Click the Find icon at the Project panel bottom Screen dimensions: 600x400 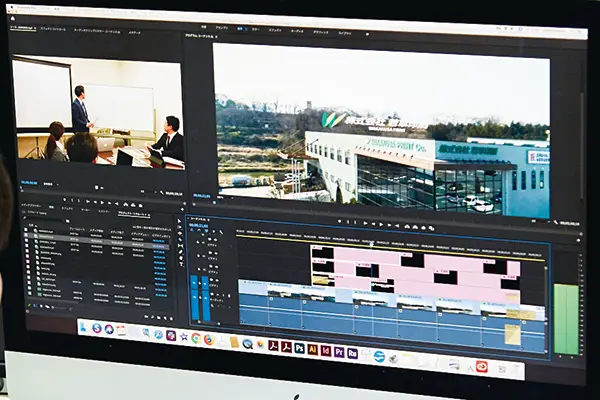153,317
